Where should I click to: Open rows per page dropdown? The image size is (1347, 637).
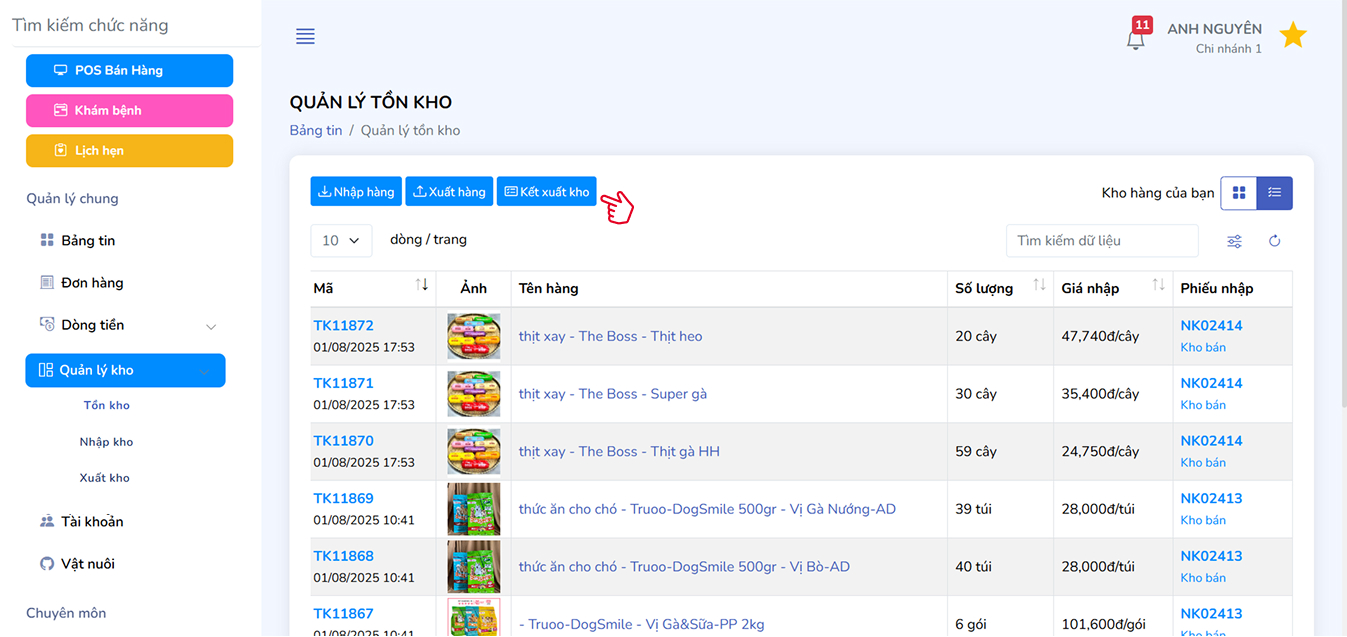pyautogui.click(x=341, y=241)
